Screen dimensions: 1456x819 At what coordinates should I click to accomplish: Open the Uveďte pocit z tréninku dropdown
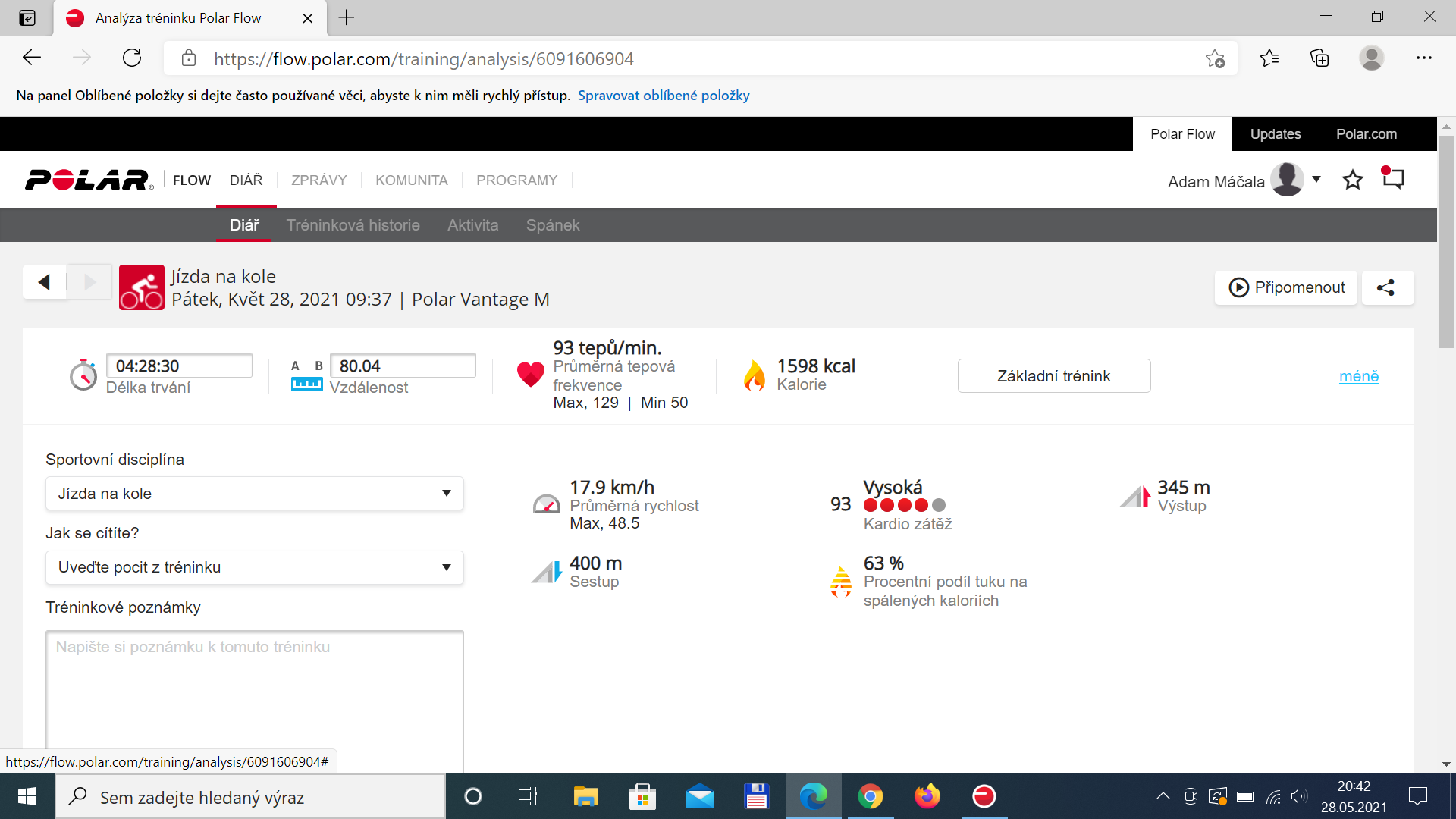(255, 567)
